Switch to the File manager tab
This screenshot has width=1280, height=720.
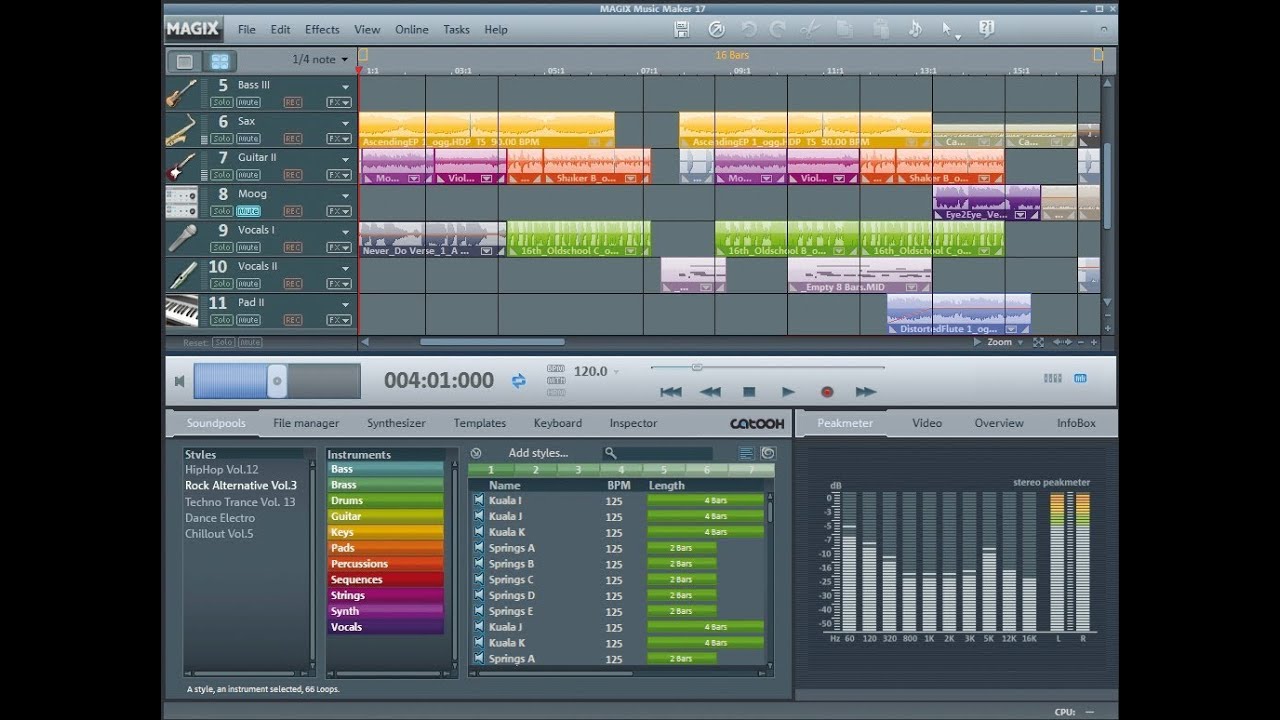click(x=306, y=423)
